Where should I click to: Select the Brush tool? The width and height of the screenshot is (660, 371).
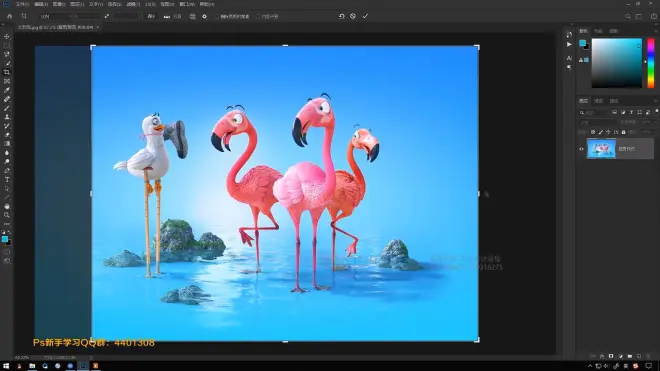pos(7,108)
